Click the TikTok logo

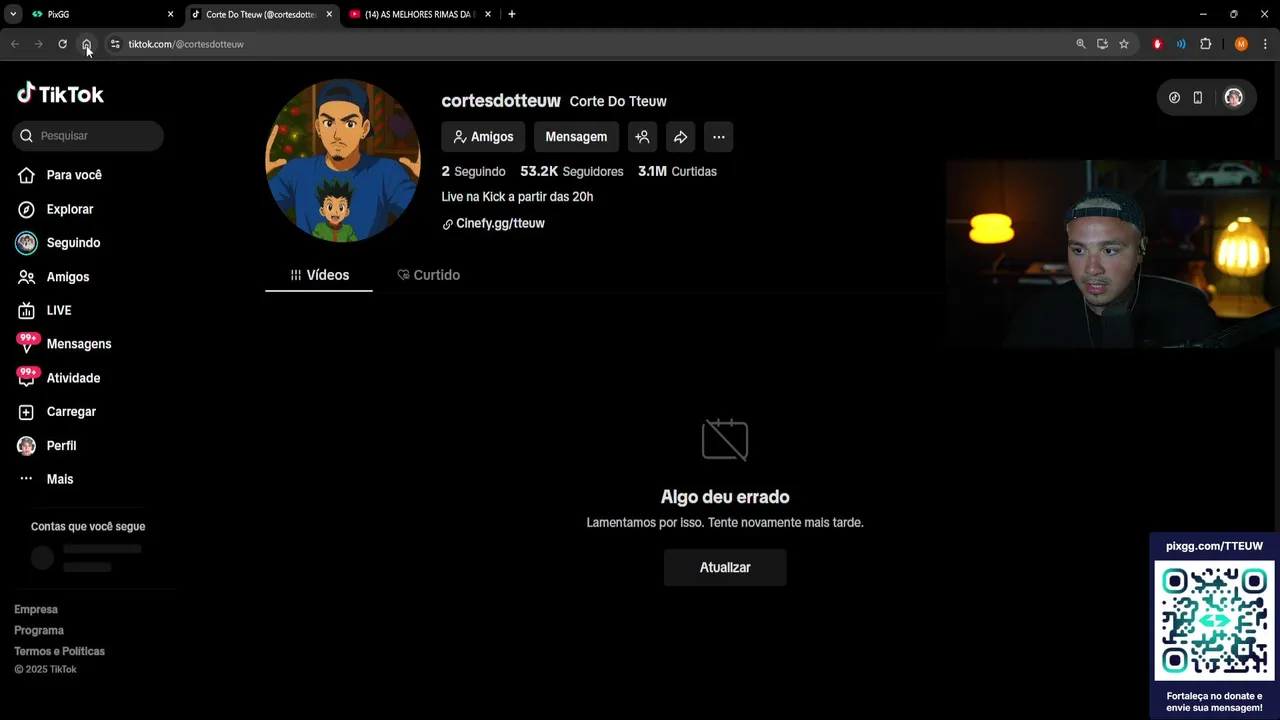click(x=60, y=94)
